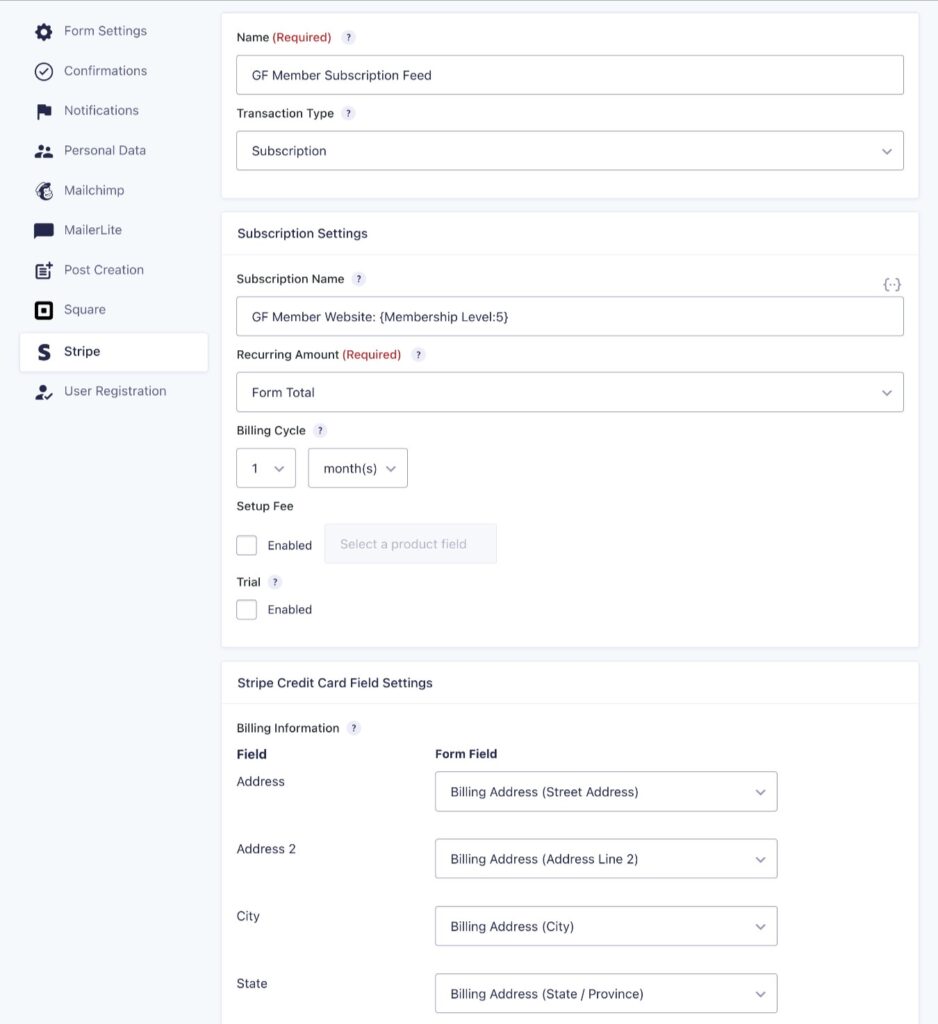Click the Personal Data people icon
This screenshot has width=938, height=1024.
pyautogui.click(x=44, y=151)
